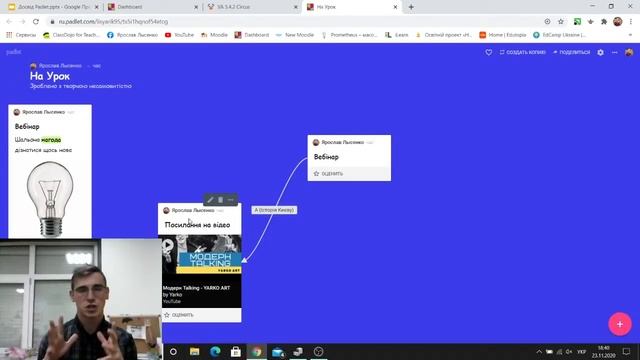
Task: Open the connector label on the arrow
Action: pyautogui.click(x=274, y=210)
